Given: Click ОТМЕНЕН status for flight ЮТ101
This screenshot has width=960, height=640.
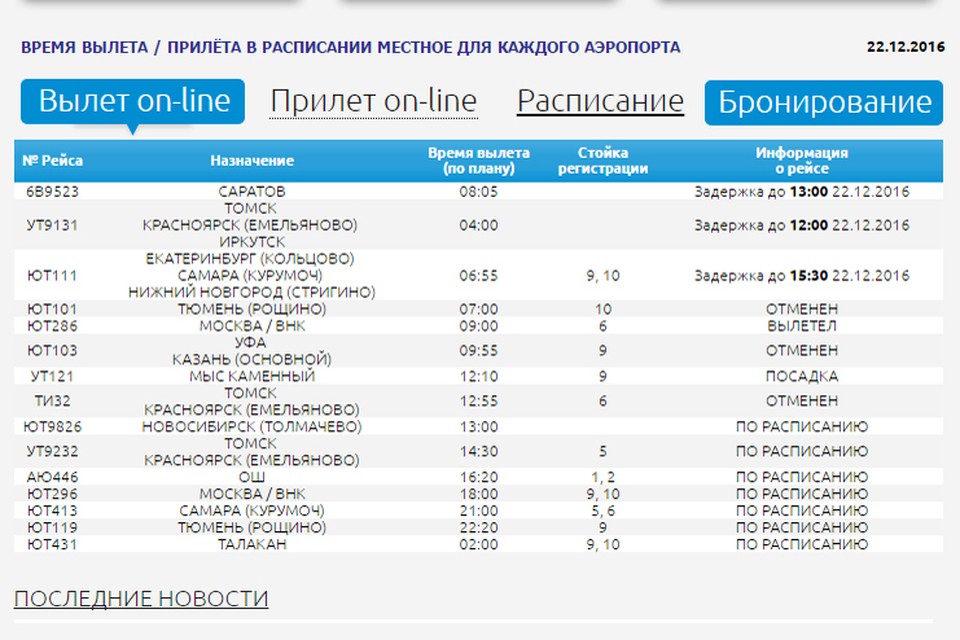Looking at the screenshot, I should [x=801, y=309].
